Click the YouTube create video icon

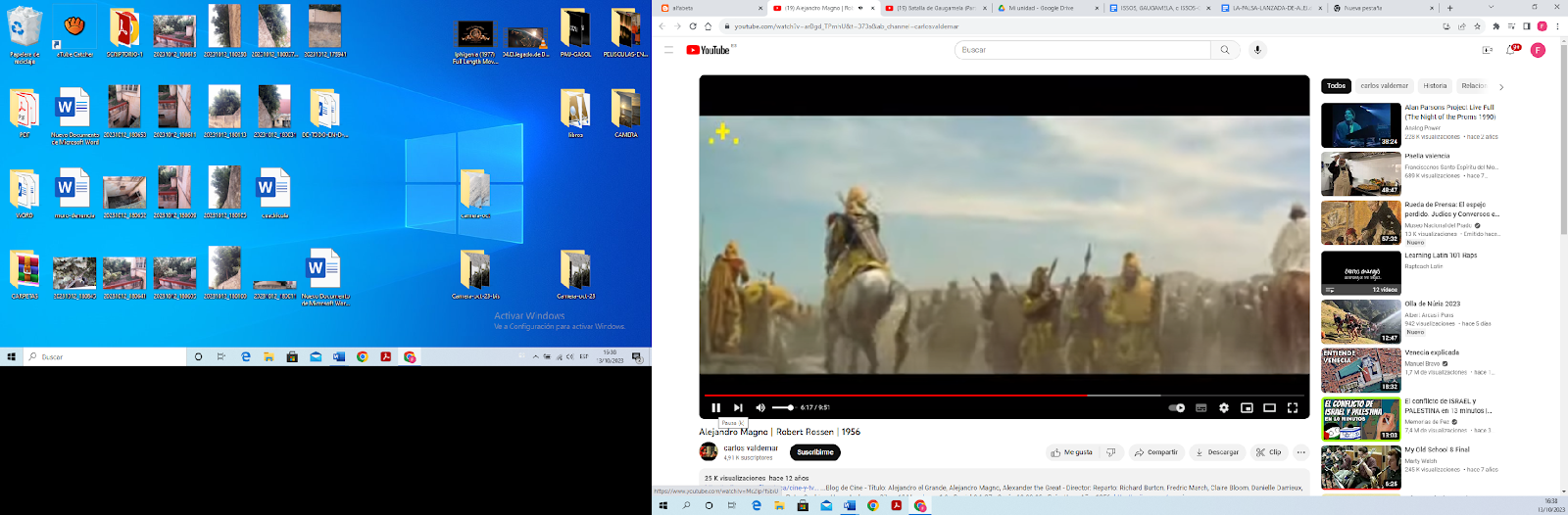[x=1487, y=50]
